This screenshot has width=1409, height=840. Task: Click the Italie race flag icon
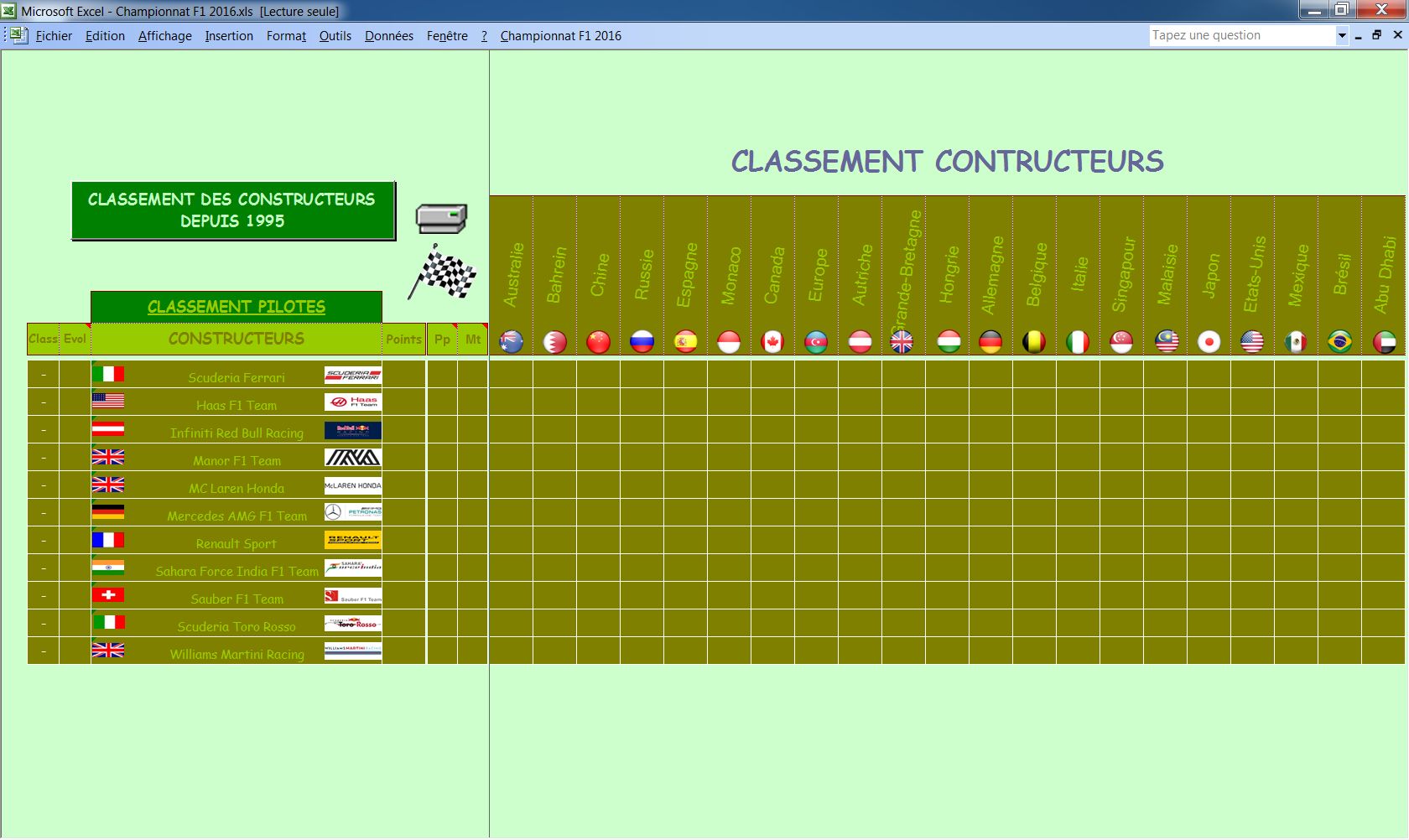[x=1078, y=342]
